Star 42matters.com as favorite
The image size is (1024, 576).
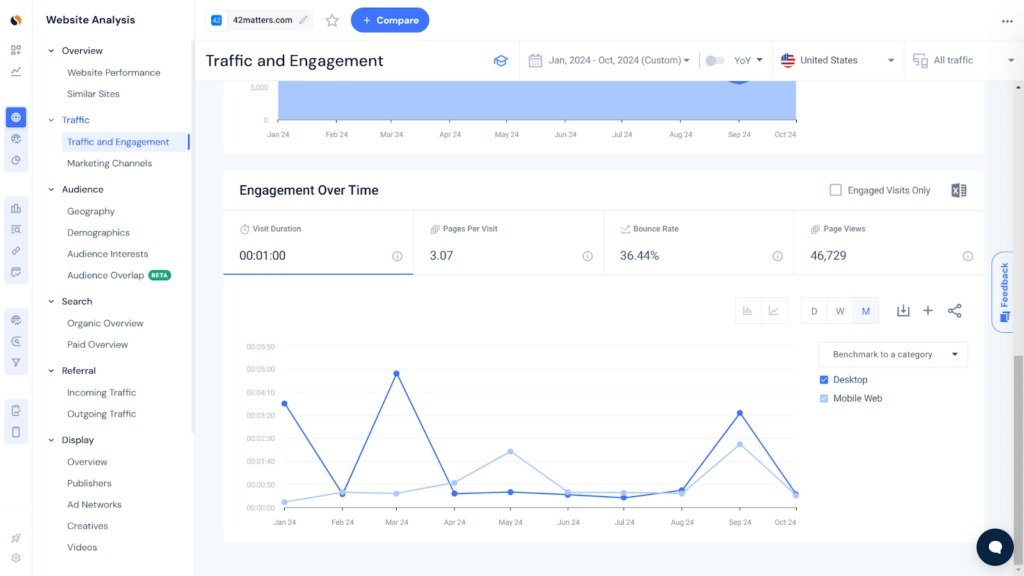332,20
